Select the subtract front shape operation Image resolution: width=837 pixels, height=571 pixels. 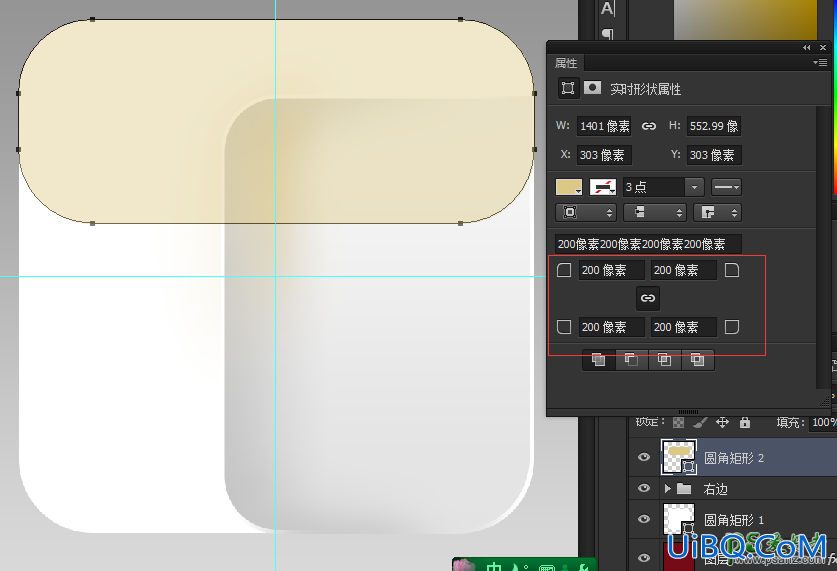[x=631, y=360]
